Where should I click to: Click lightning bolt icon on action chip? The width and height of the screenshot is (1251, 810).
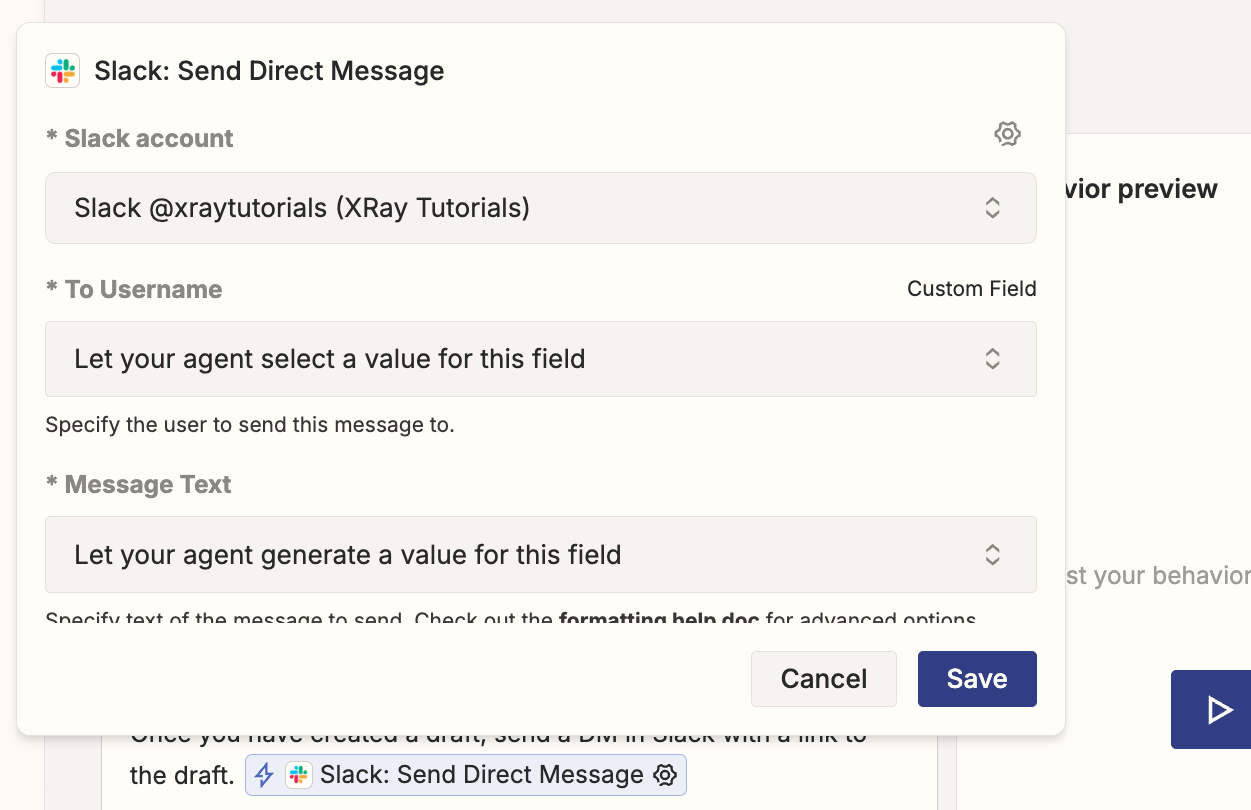pyautogui.click(x=264, y=775)
